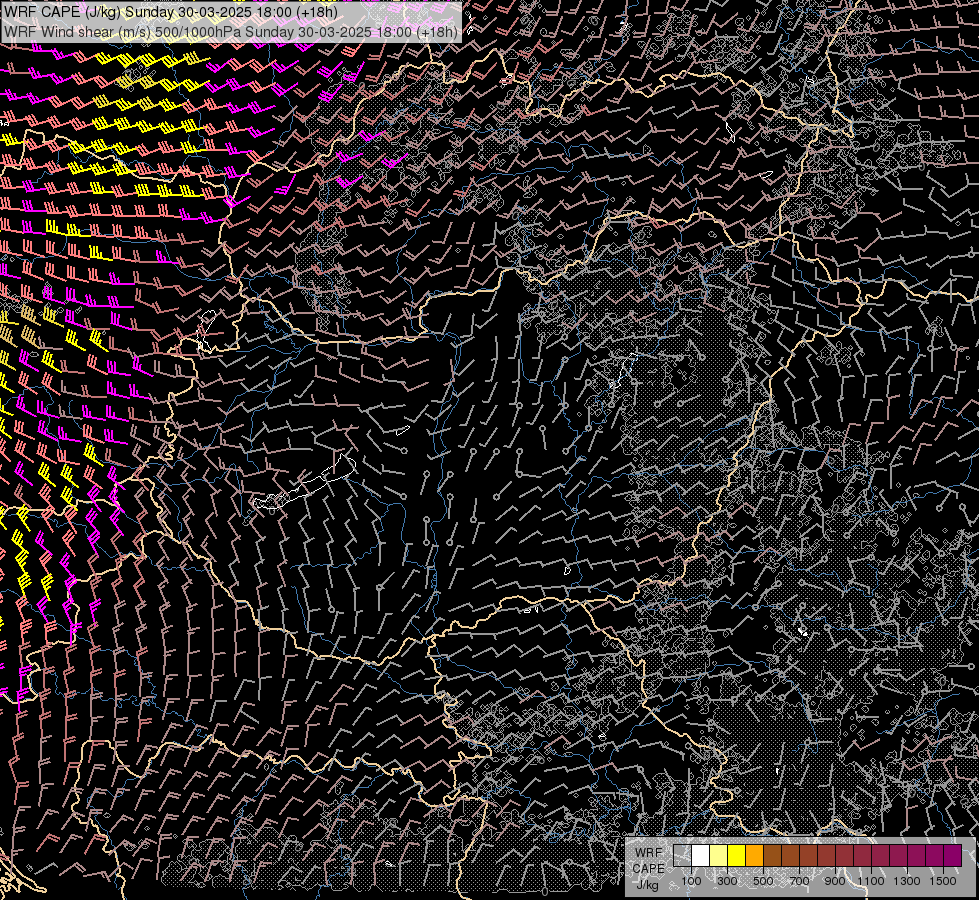979x900 pixels.
Task: Click the legend value 900
Action: pos(835,881)
